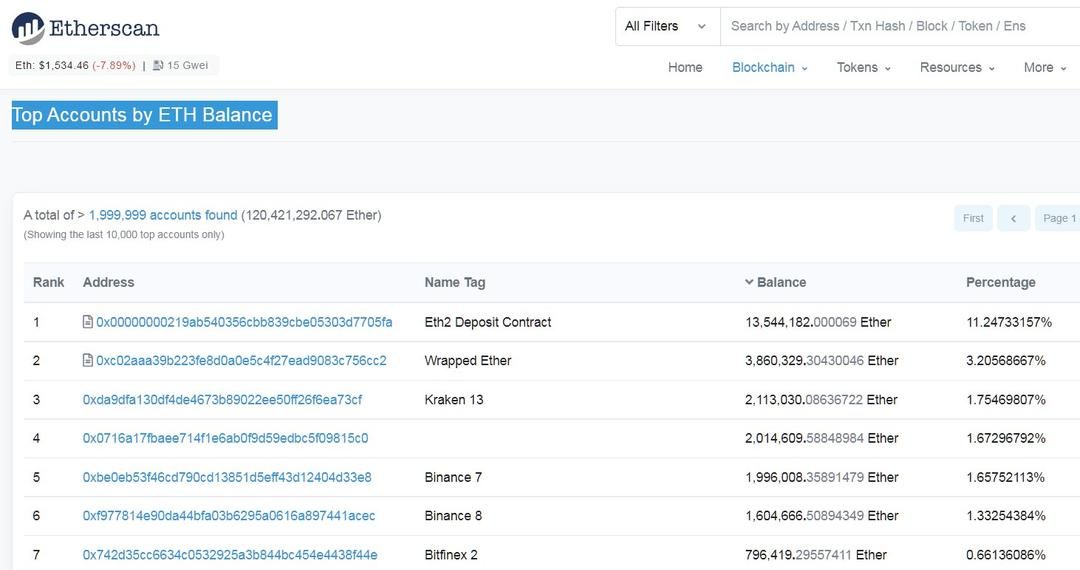This screenshot has width=1080, height=570.
Task: Click the Wrapped Ether name tag
Action: [468, 361]
